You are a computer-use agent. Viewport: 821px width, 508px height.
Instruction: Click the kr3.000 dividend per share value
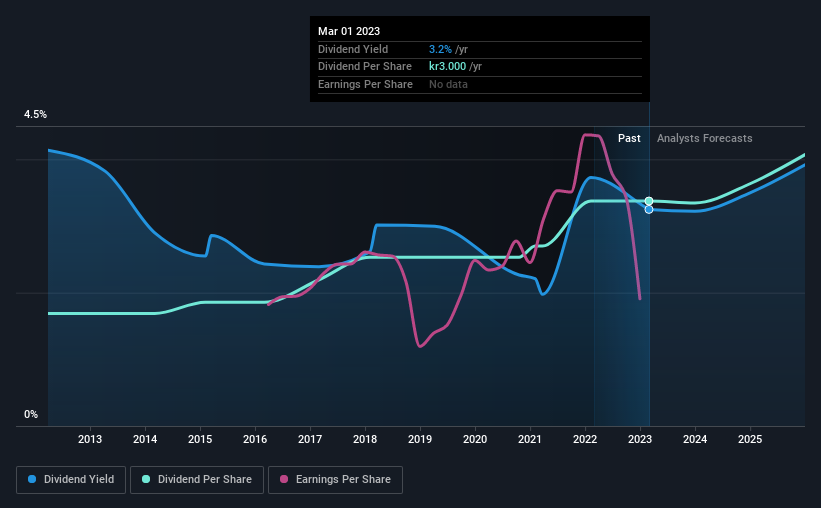[x=447, y=67]
